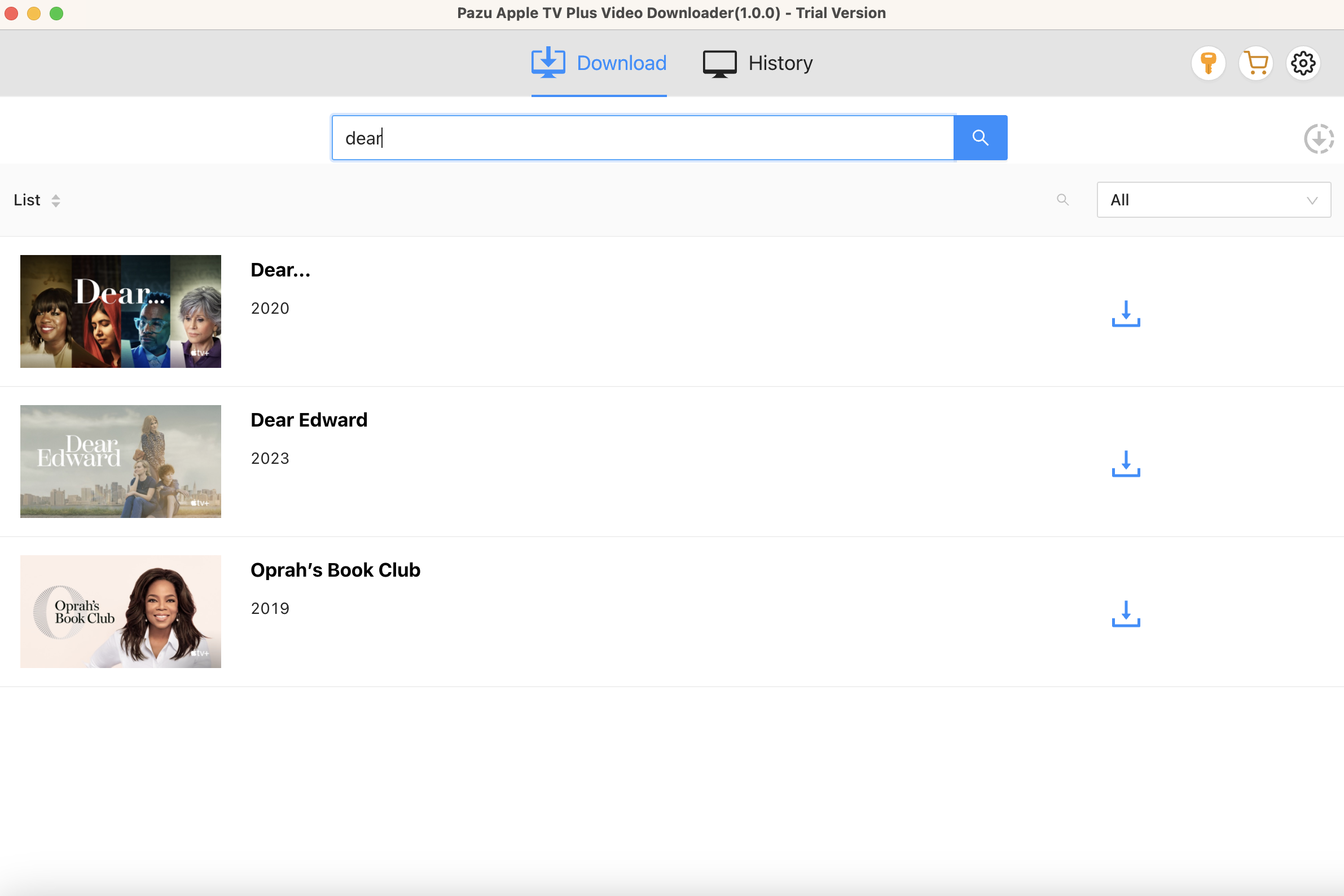The height and width of the screenshot is (896, 1344).
Task: Switch to the History tab
Action: coord(758,63)
